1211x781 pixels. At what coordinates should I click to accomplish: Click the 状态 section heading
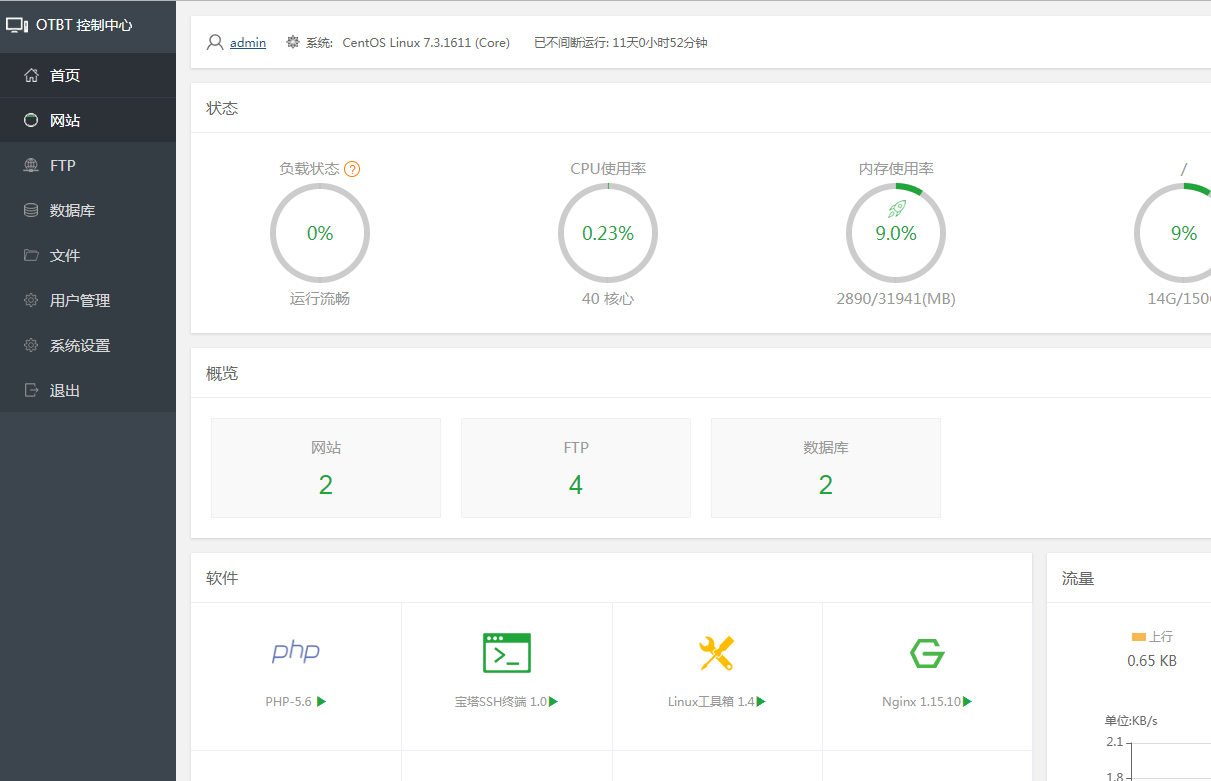(x=222, y=108)
